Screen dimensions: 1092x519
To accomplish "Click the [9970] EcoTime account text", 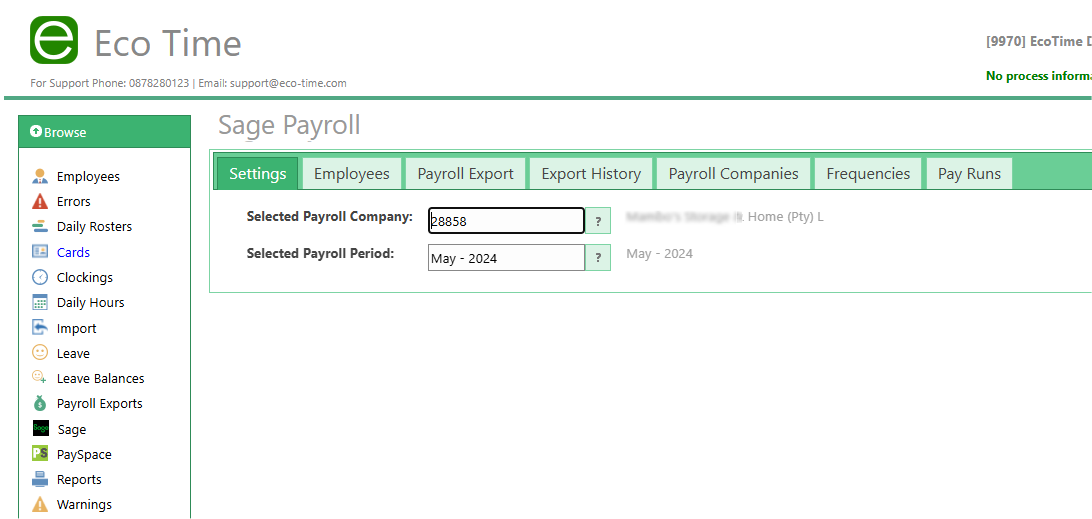I will (x=1038, y=41).
